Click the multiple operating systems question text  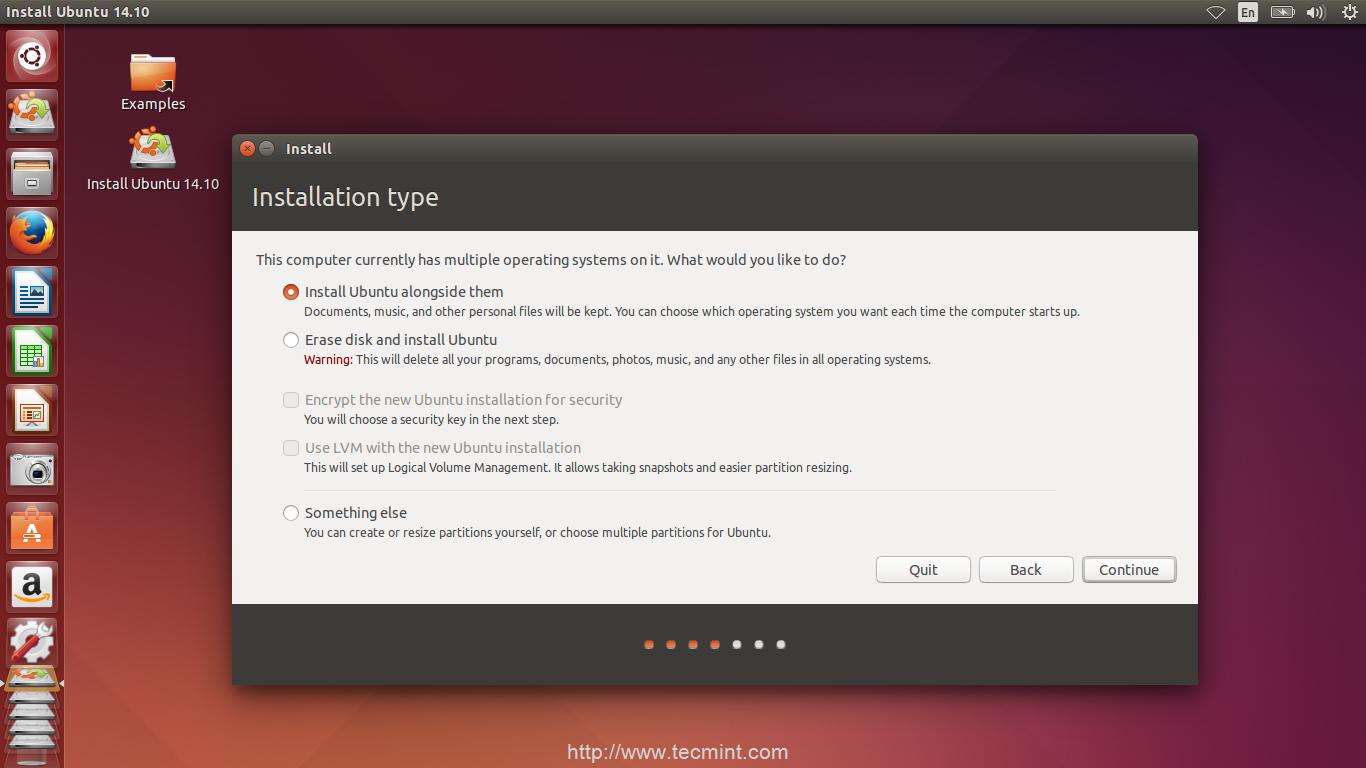551,260
